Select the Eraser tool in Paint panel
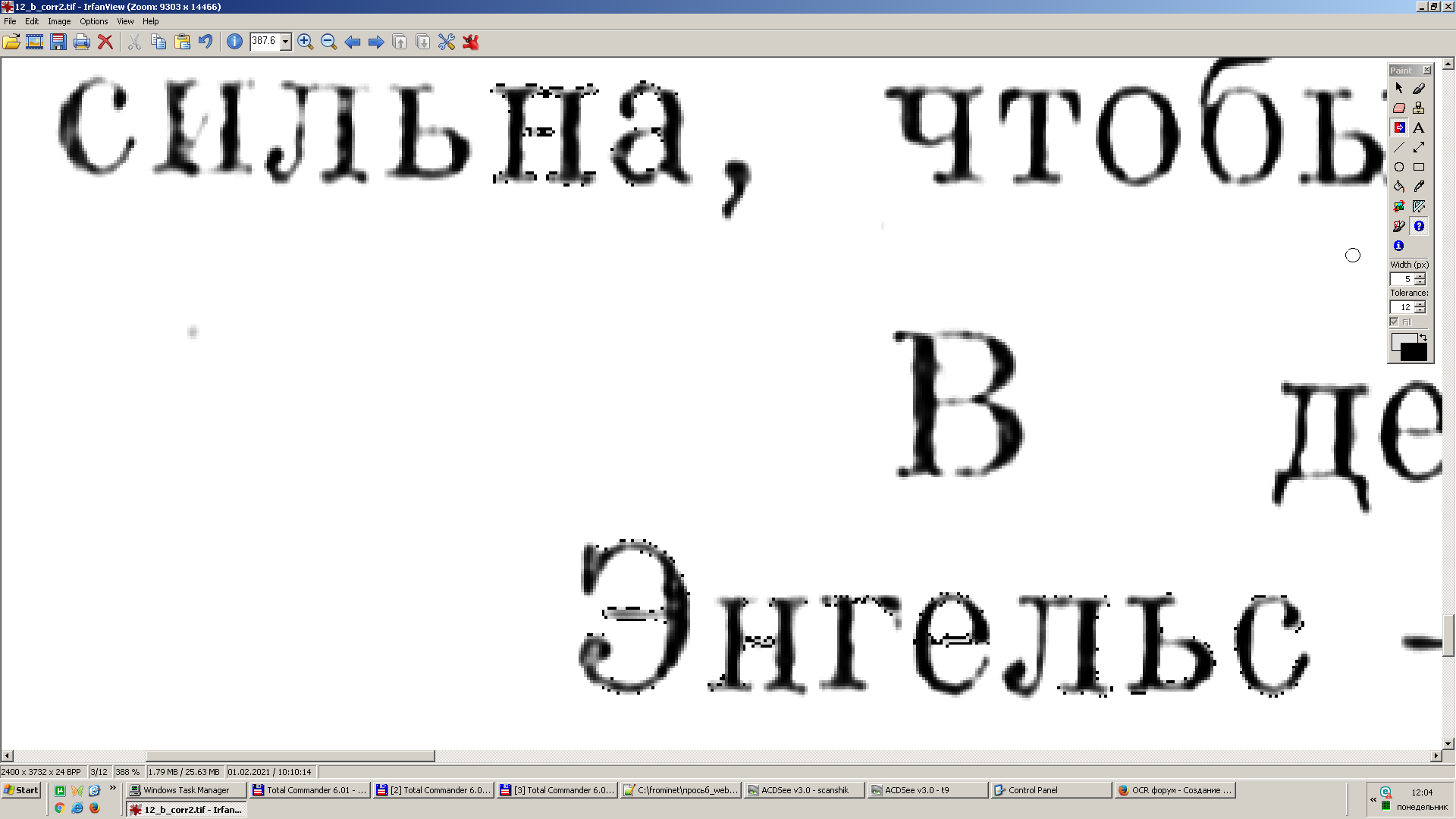This screenshot has width=1456, height=819. [1399, 108]
